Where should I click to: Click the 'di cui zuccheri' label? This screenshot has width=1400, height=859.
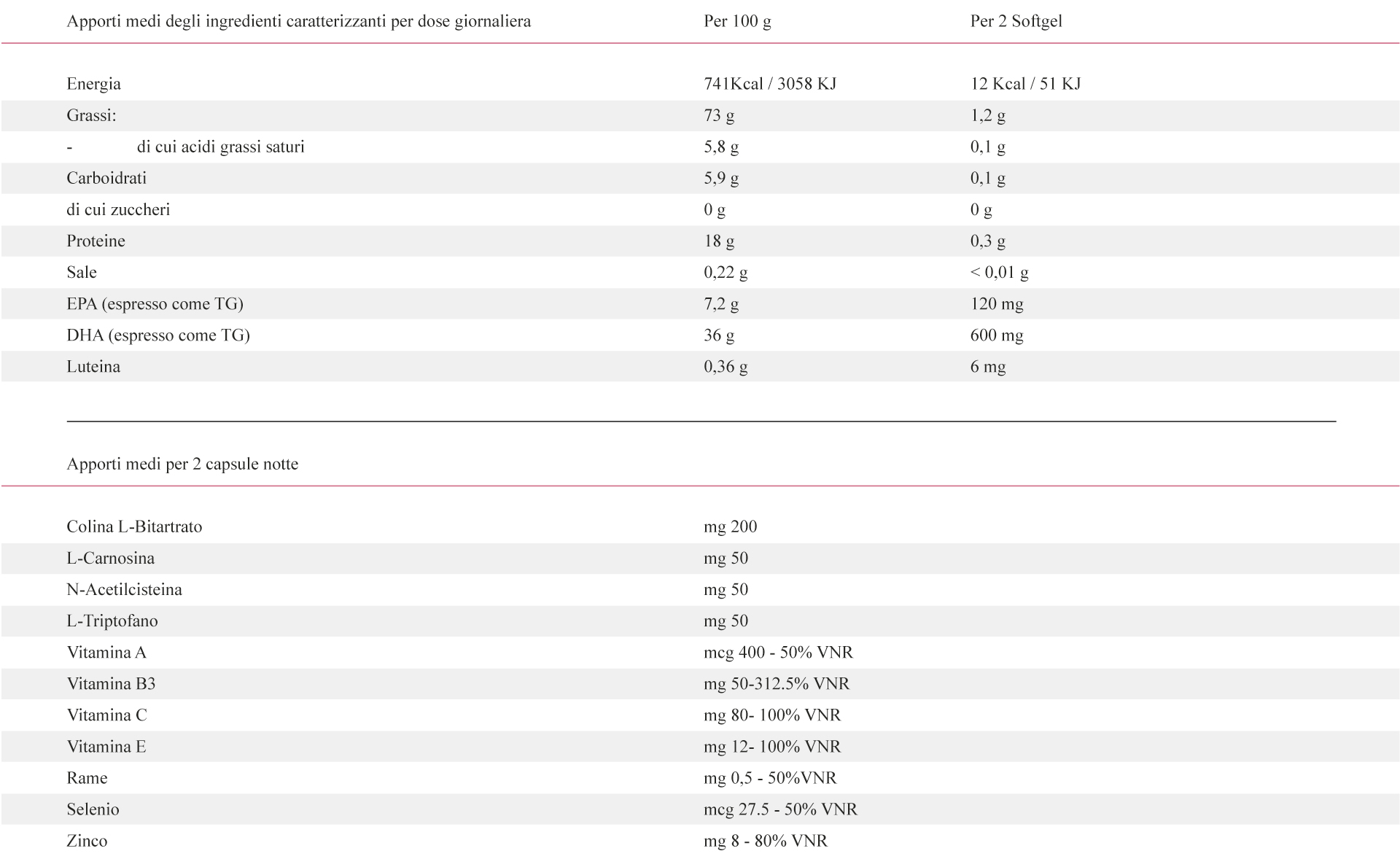click(118, 209)
